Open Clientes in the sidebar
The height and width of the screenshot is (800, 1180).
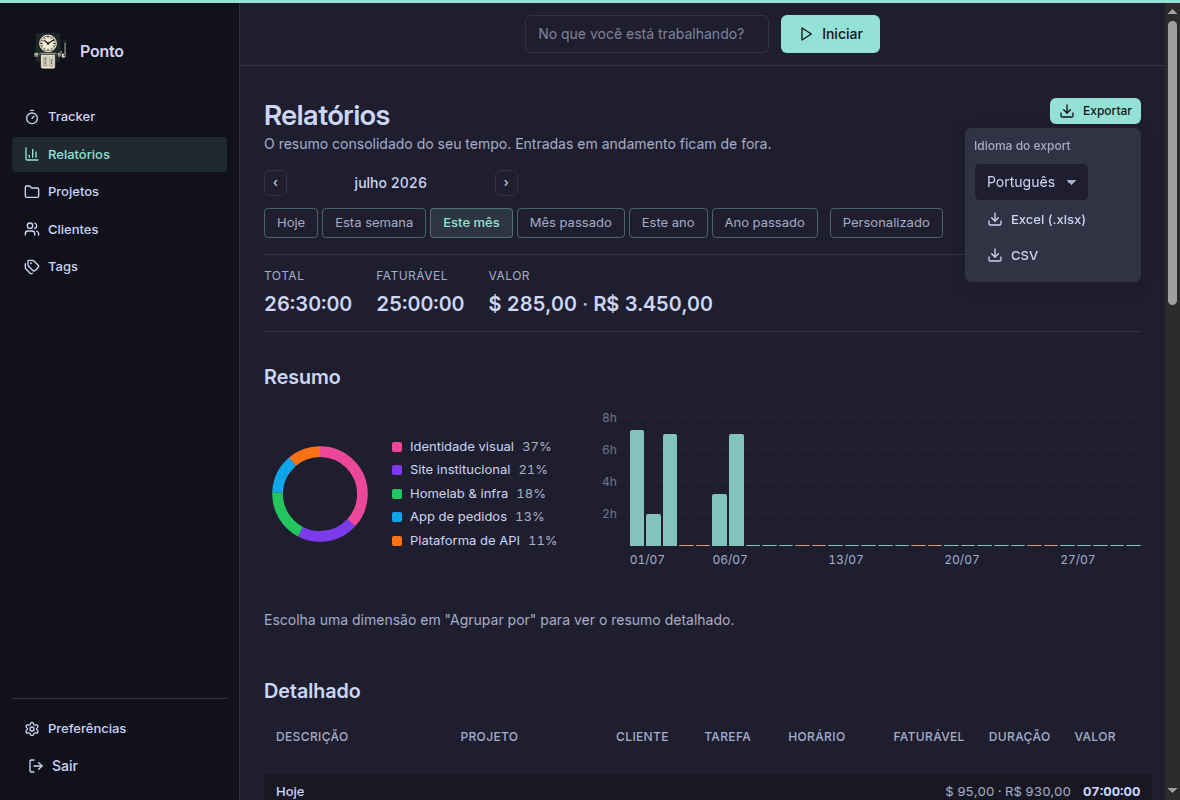[x=119, y=230]
